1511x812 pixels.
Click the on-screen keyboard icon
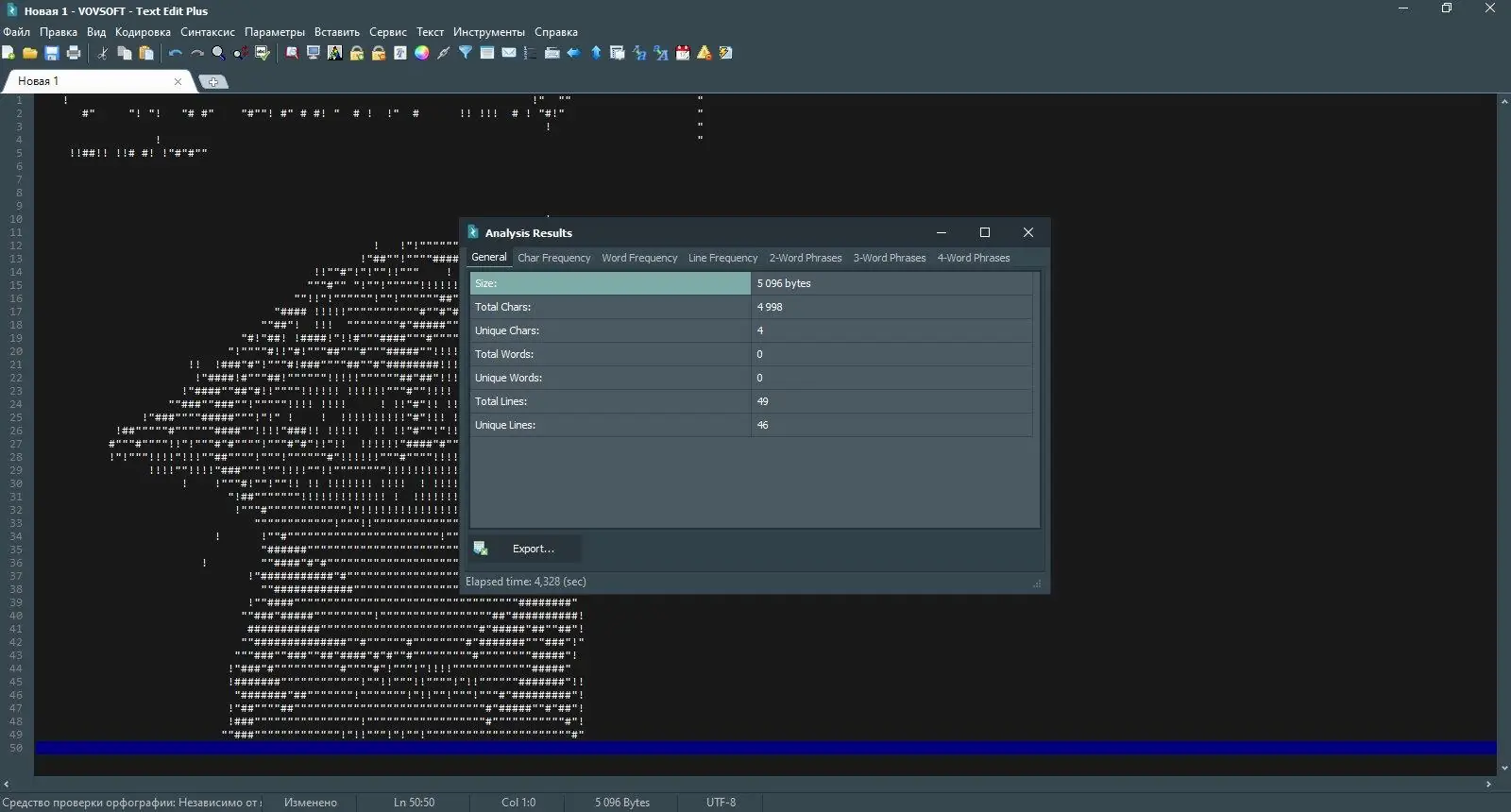click(x=552, y=54)
